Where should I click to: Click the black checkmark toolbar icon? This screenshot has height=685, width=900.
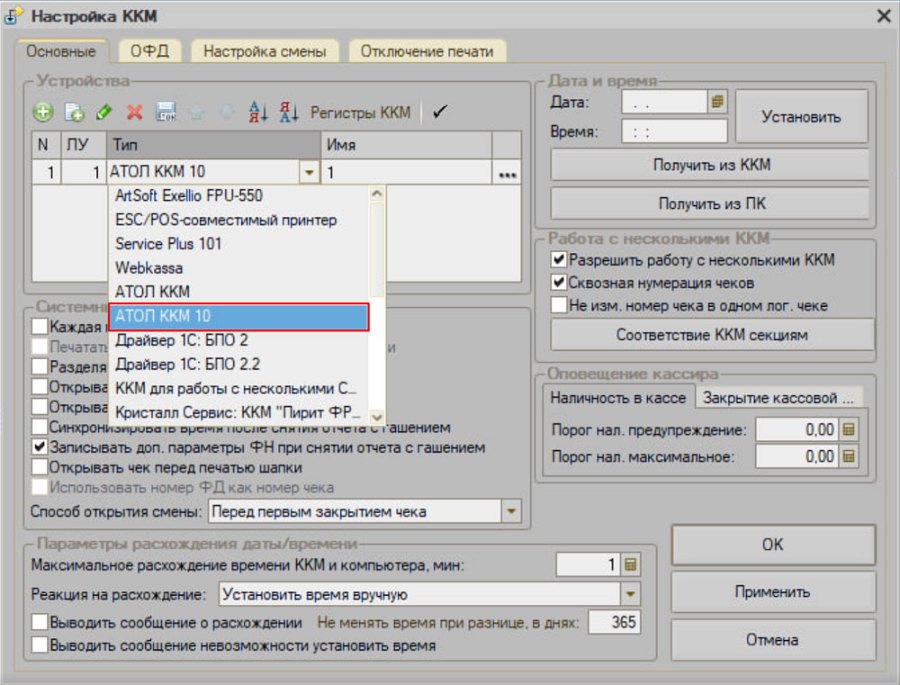440,112
